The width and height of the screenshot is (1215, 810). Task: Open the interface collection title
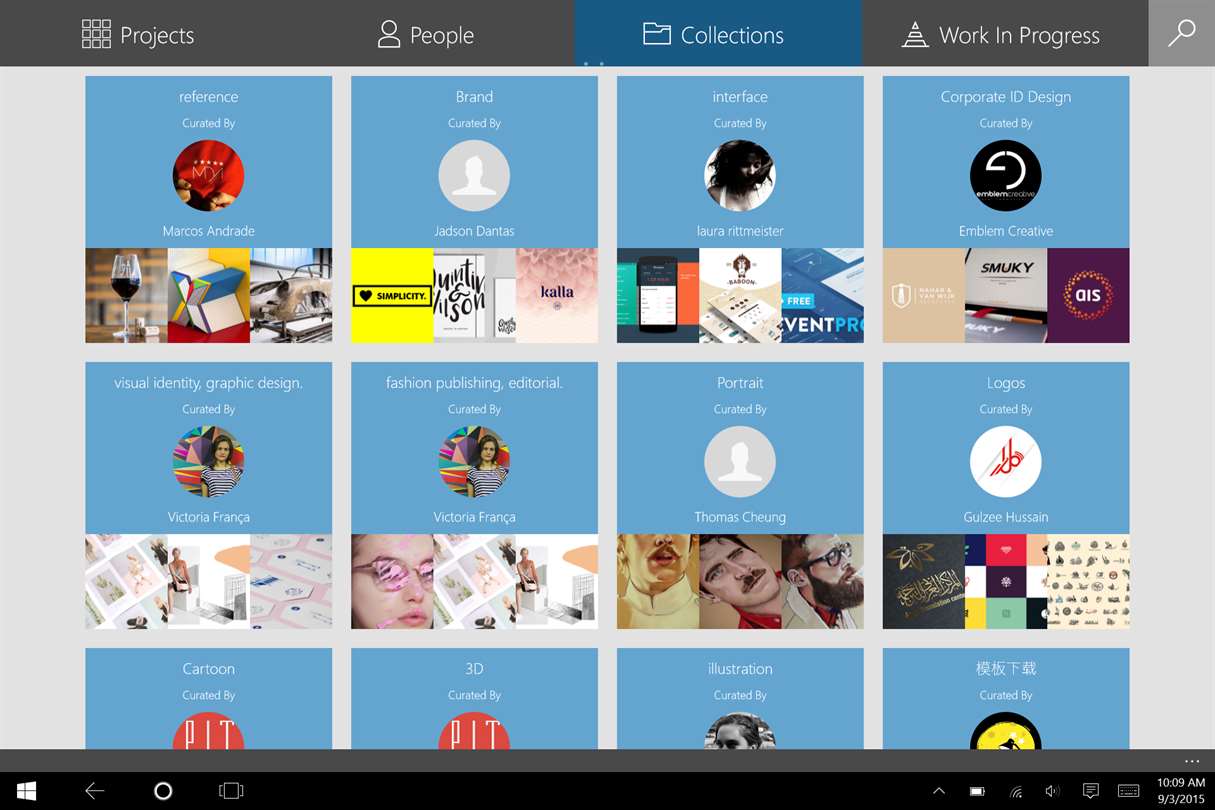(740, 97)
